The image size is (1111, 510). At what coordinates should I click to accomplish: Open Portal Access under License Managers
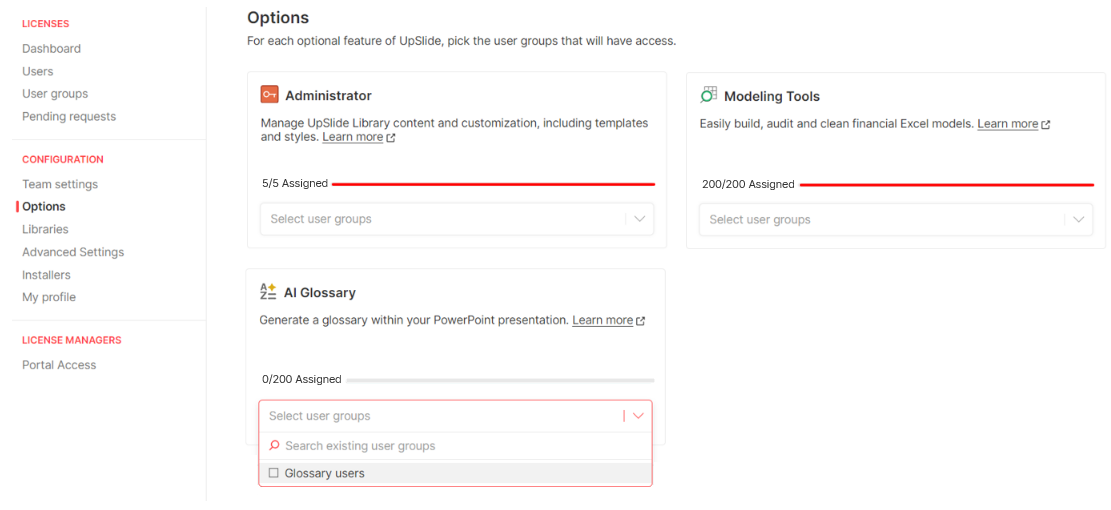tap(60, 365)
